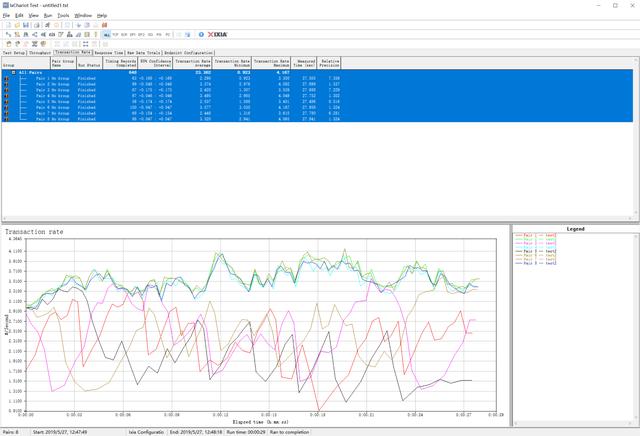The height and width of the screenshot is (436, 640).
Task: Open the File menu
Action: (x=6, y=16)
